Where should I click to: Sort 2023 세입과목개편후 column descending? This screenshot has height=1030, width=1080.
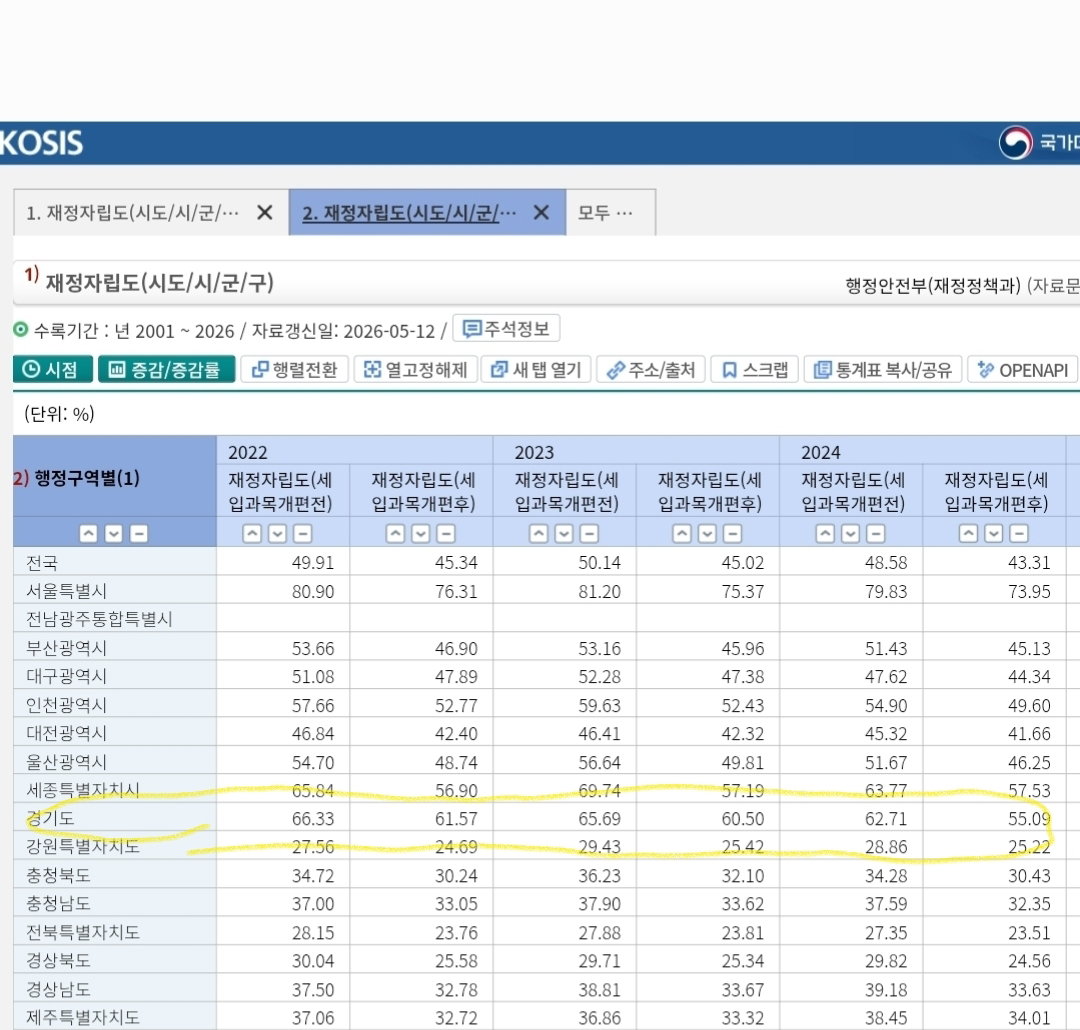tap(707, 533)
